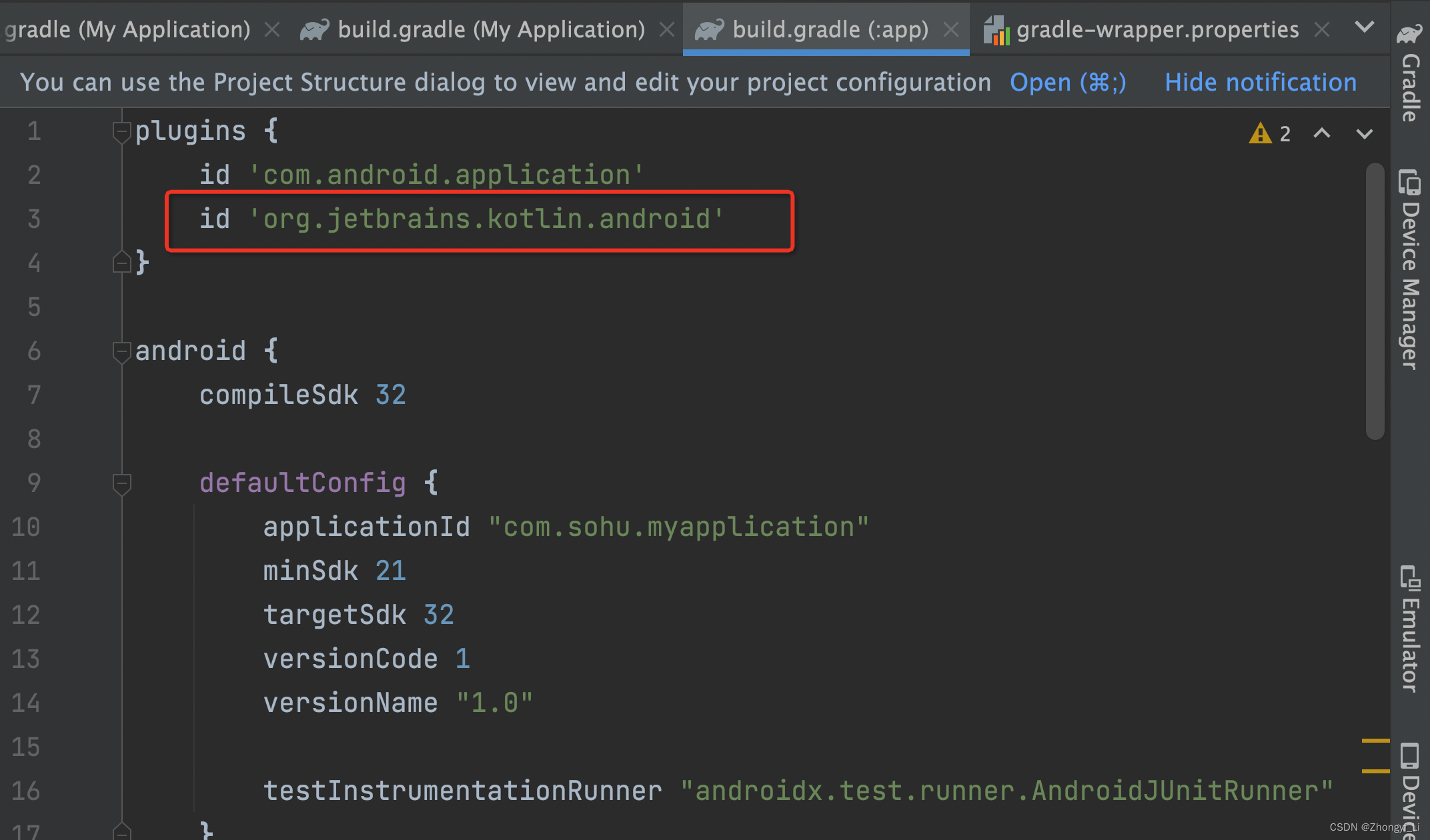Screen dimensions: 1430x840
Task: Collapse the plugins block fold marker
Action: tap(121, 132)
